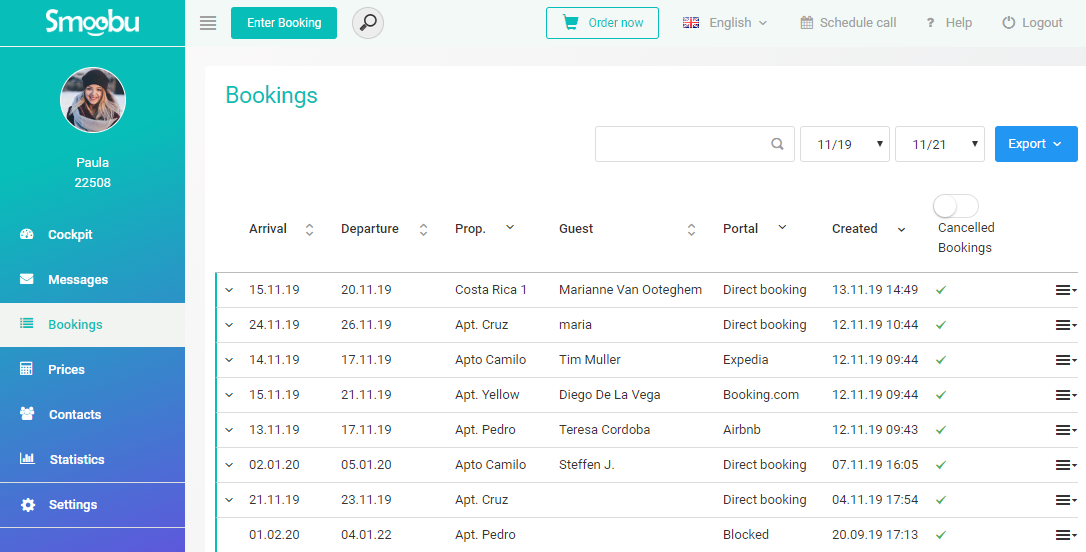Open actions menu for Tim Muller booking
The height and width of the screenshot is (552, 1086).
pyautogui.click(x=1065, y=360)
